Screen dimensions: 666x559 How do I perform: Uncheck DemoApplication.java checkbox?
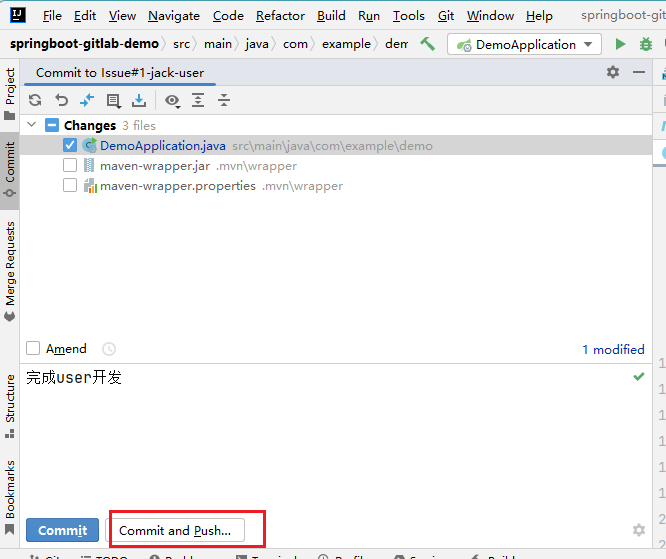70,145
